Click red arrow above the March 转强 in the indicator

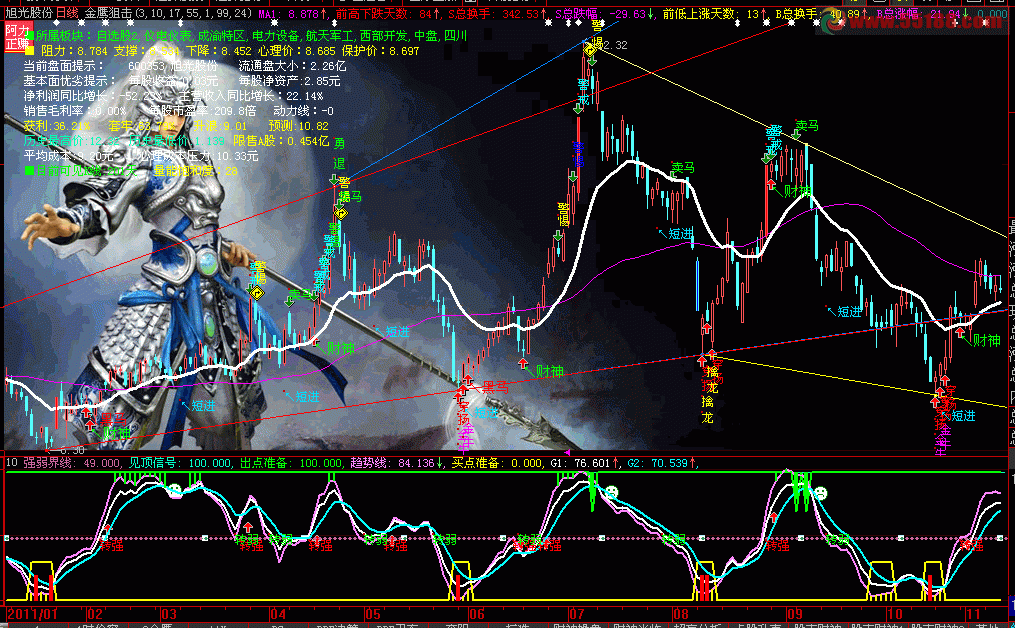[247, 528]
